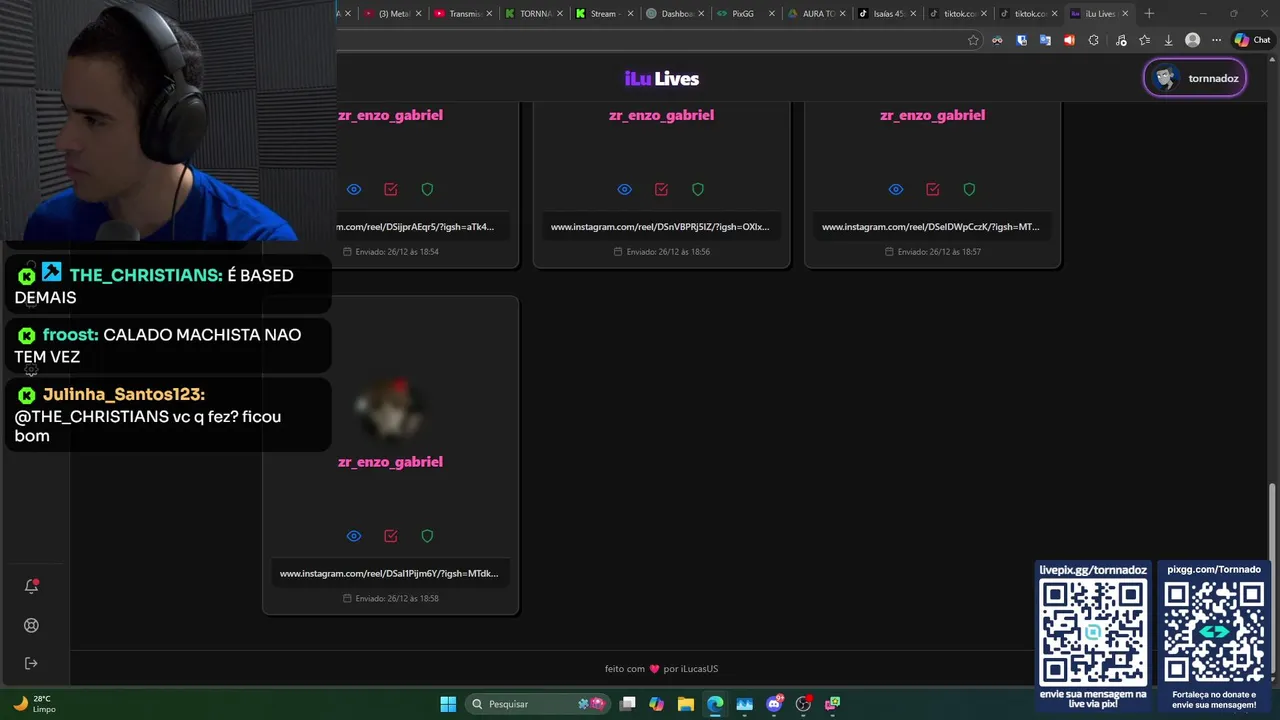Click the red check-mark icon on the DSijprAEqr5 card

pyautogui.click(x=390, y=189)
